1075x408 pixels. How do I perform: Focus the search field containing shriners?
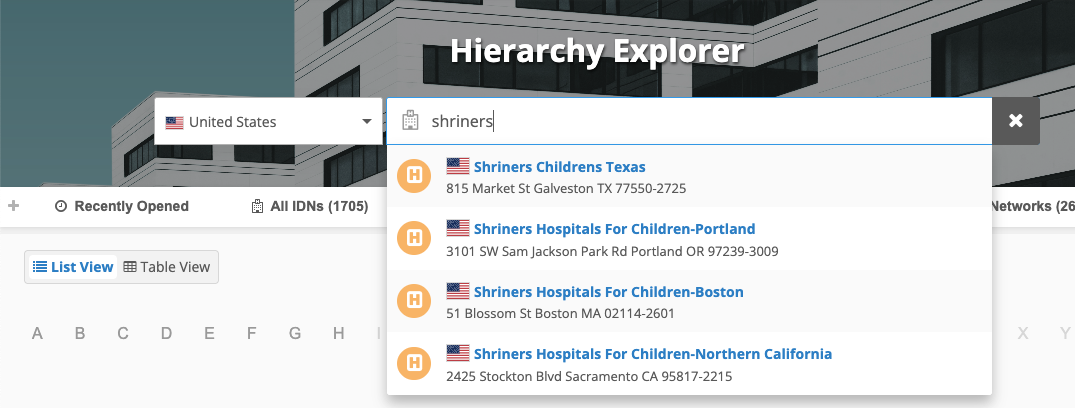(689, 121)
